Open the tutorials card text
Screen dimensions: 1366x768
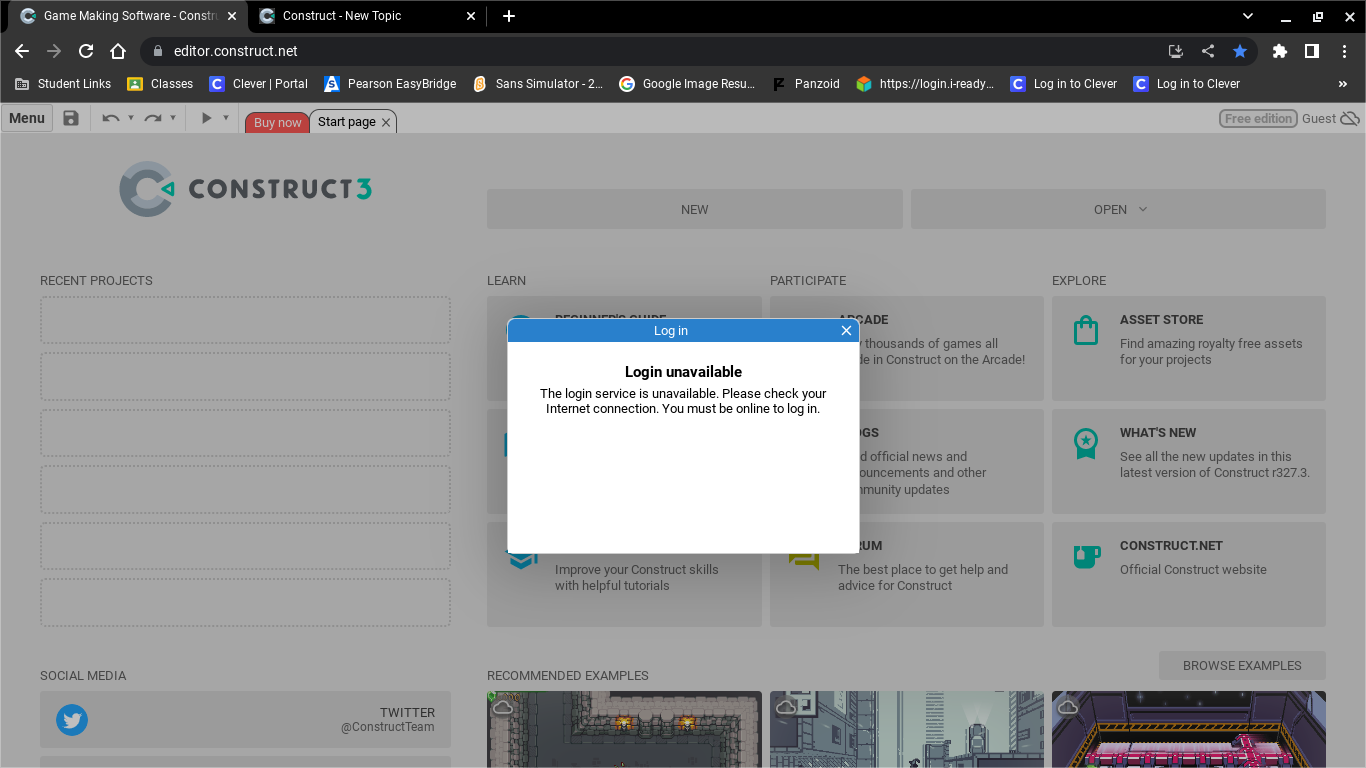(636, 578)
